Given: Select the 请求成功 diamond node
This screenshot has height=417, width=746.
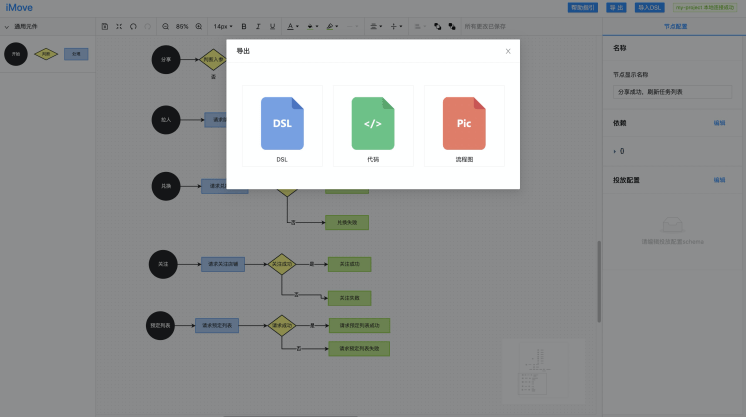Looking at the screenshot, I should click(x=282, y=326).
